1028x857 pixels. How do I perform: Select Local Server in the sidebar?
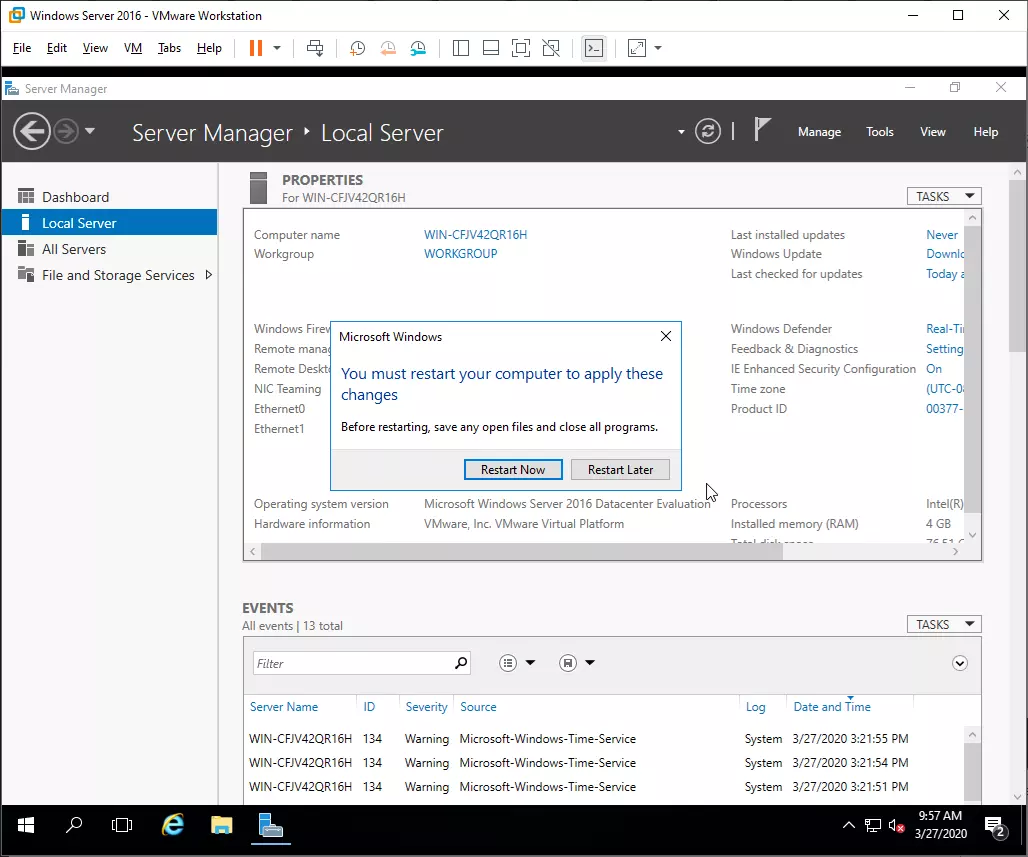[109, 223]
